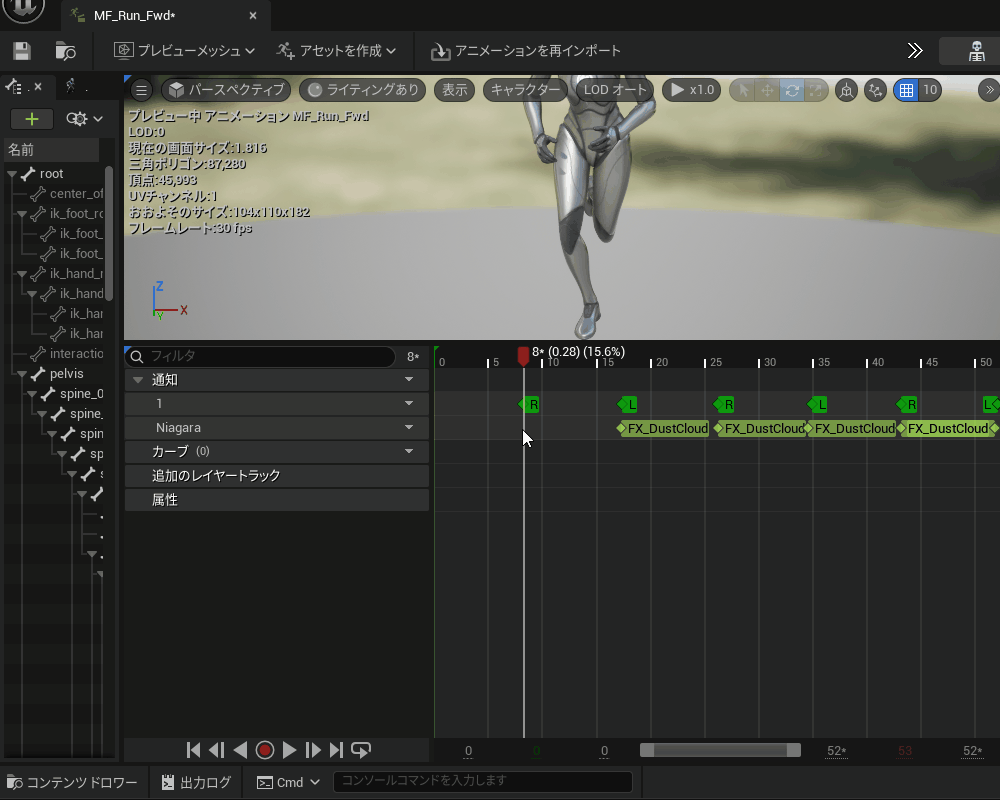Select the translate move tool
The height and width of the screenshot is (800, 1000).
(767, 90)
